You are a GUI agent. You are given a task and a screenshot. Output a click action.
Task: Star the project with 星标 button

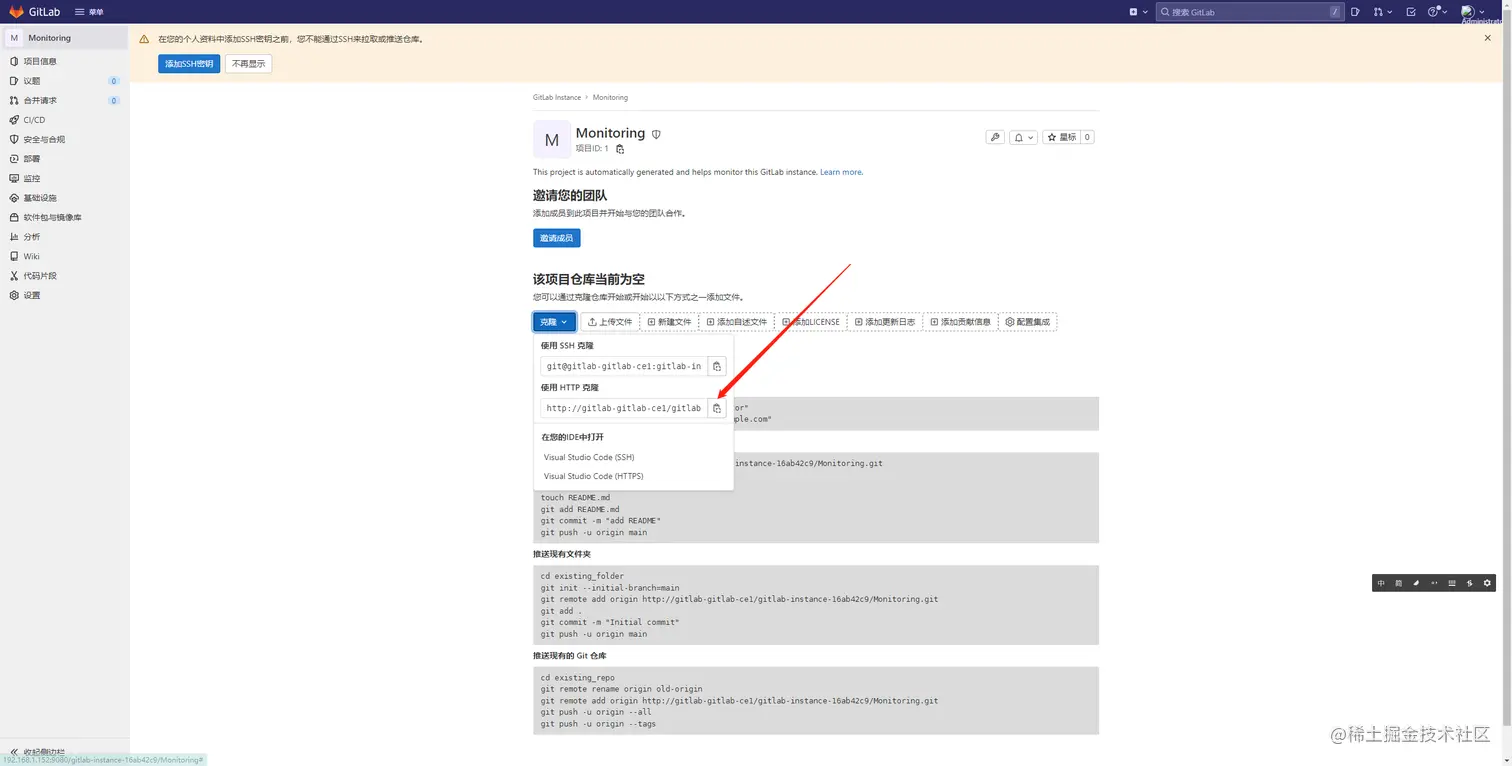pyautogui.click(x=1061, y=137)
